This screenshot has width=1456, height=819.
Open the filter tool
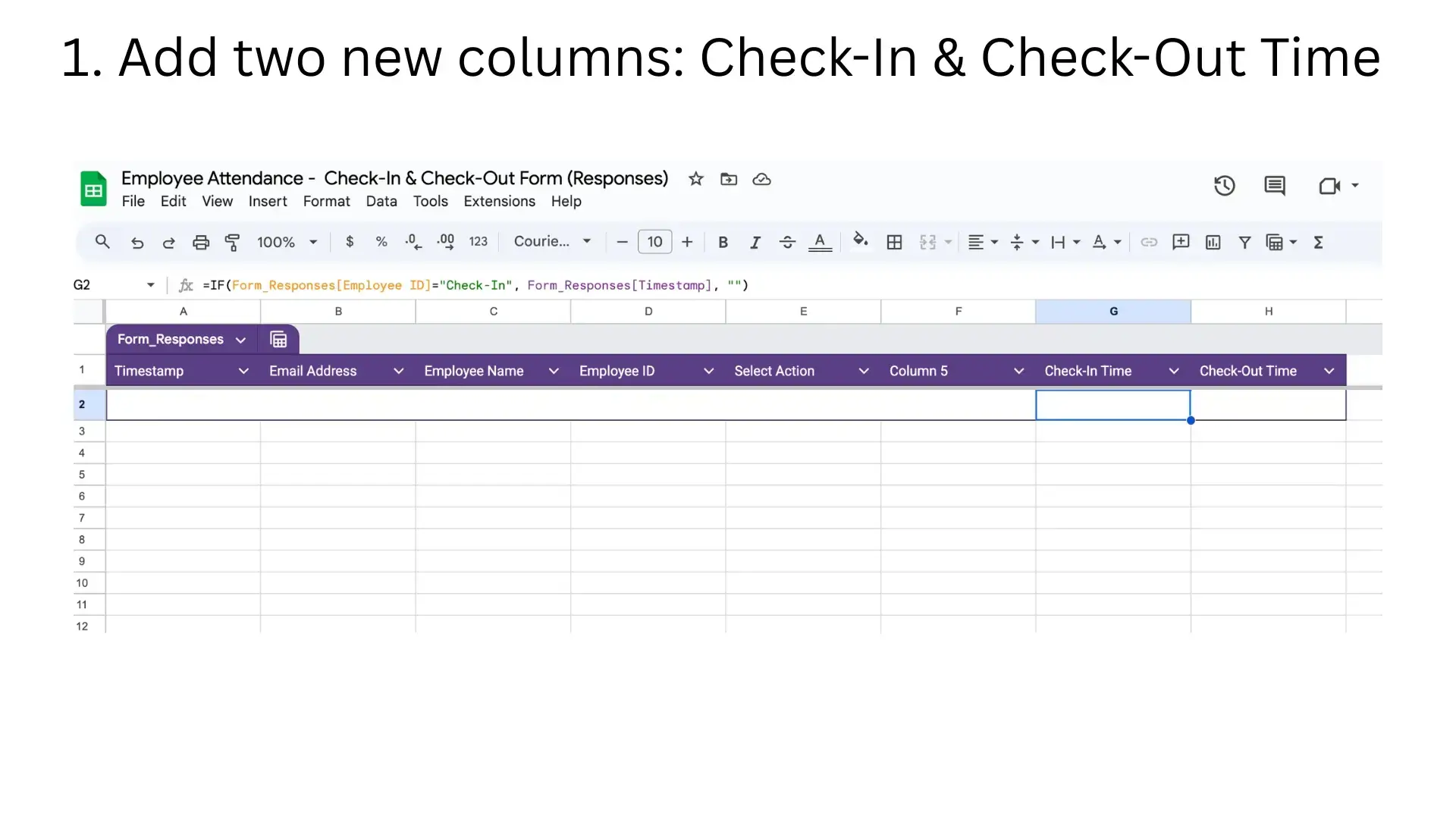pos(1244,242)
